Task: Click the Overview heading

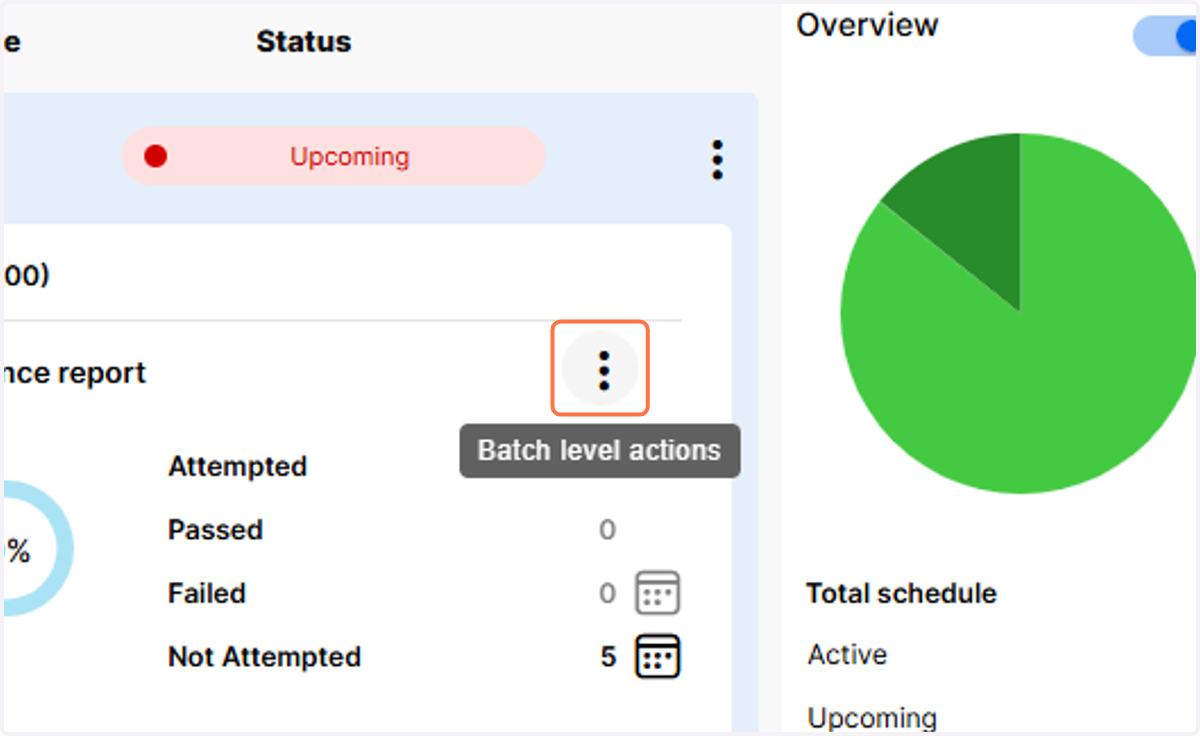Action: coord(867,25)
